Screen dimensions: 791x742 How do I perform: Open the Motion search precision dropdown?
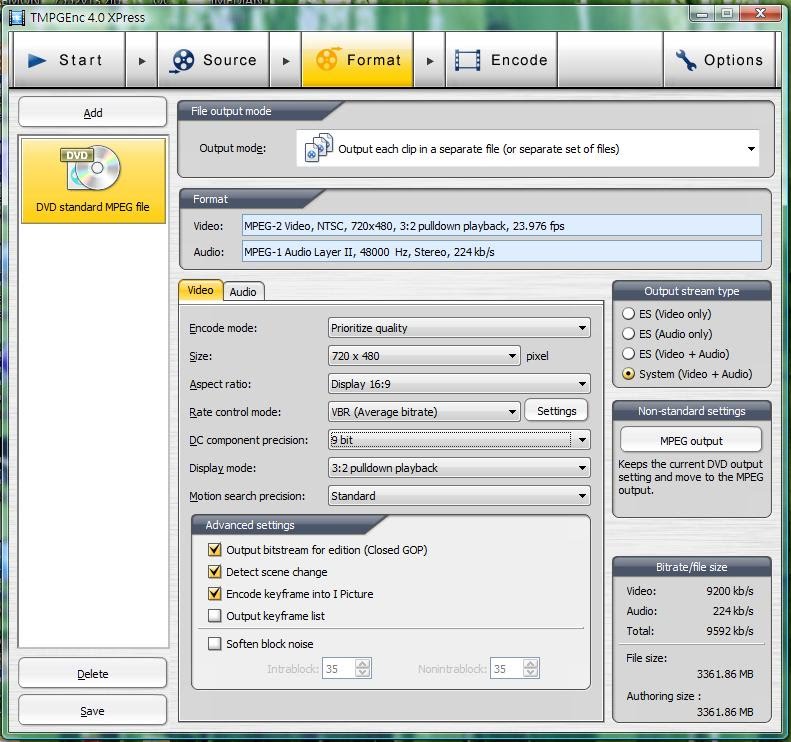pyautogui.click(x=459, y=496)
